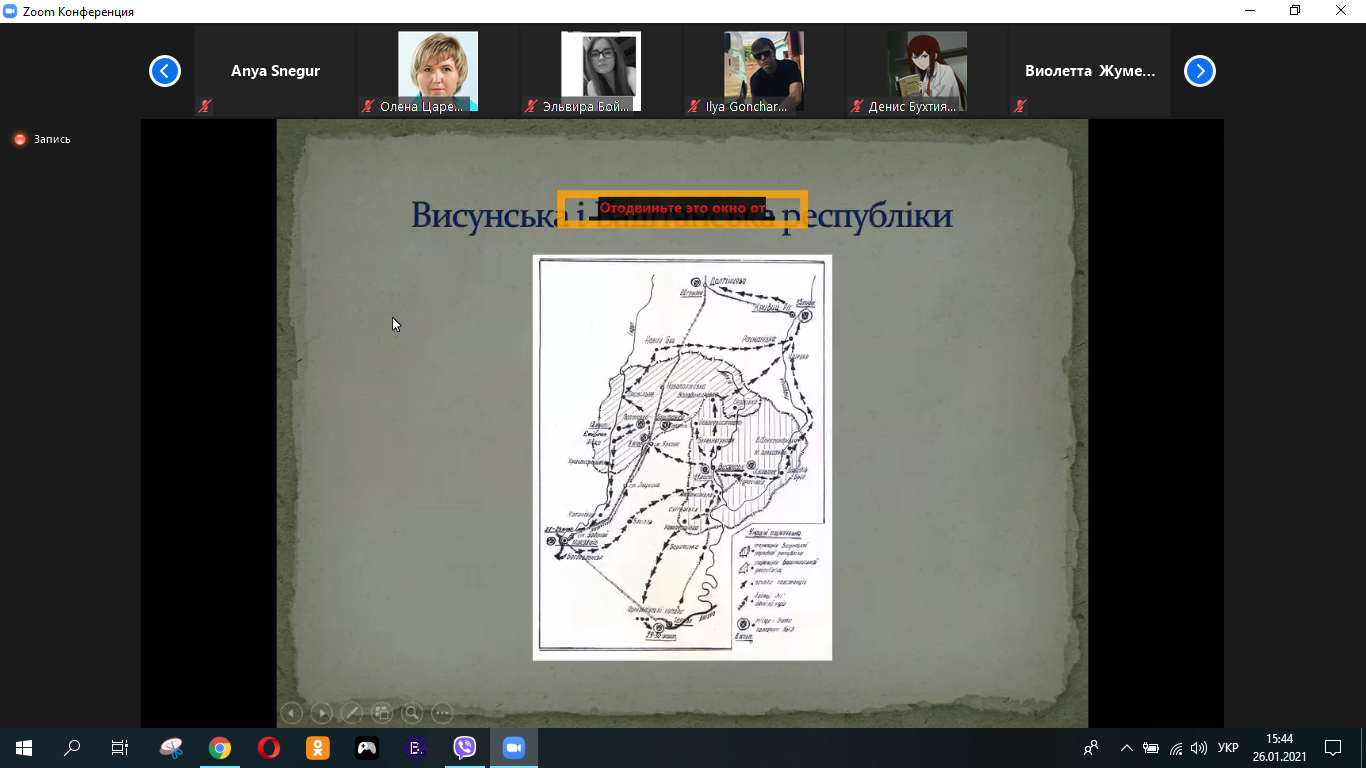
Task: Select Олена Царе participant video thumbnail
Action: [437, 71]
